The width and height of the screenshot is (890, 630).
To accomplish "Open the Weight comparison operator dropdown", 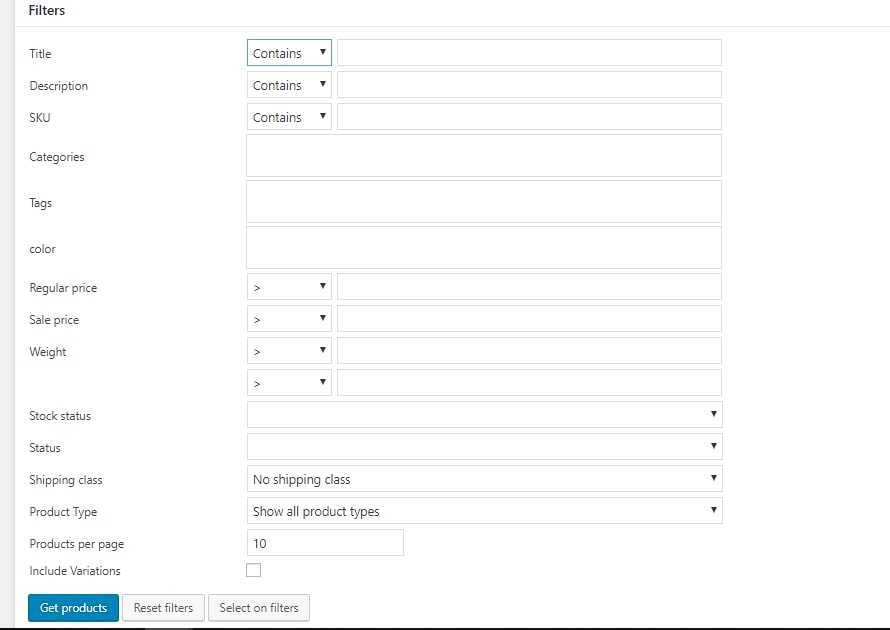I will [289, 351].
